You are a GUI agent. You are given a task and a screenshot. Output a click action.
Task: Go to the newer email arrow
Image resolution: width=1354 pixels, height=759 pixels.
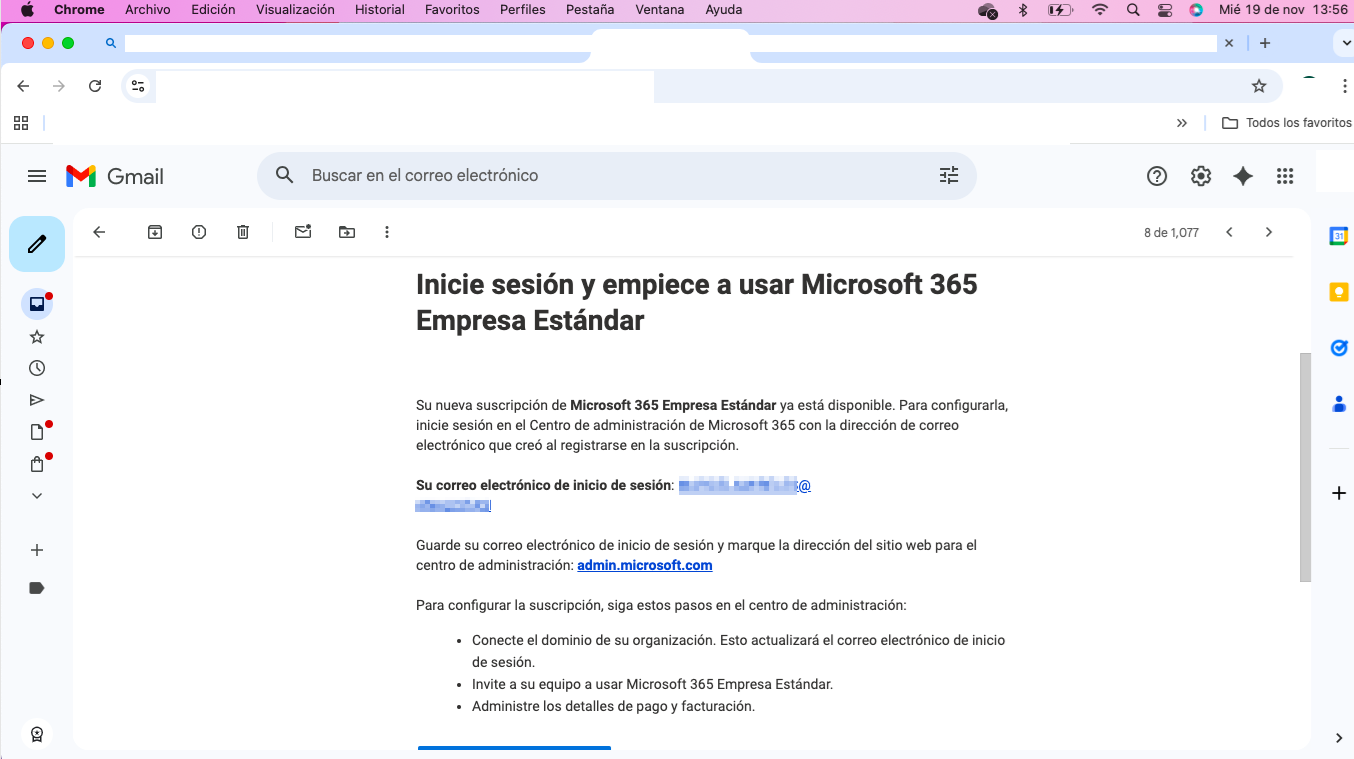(1229, 232)
